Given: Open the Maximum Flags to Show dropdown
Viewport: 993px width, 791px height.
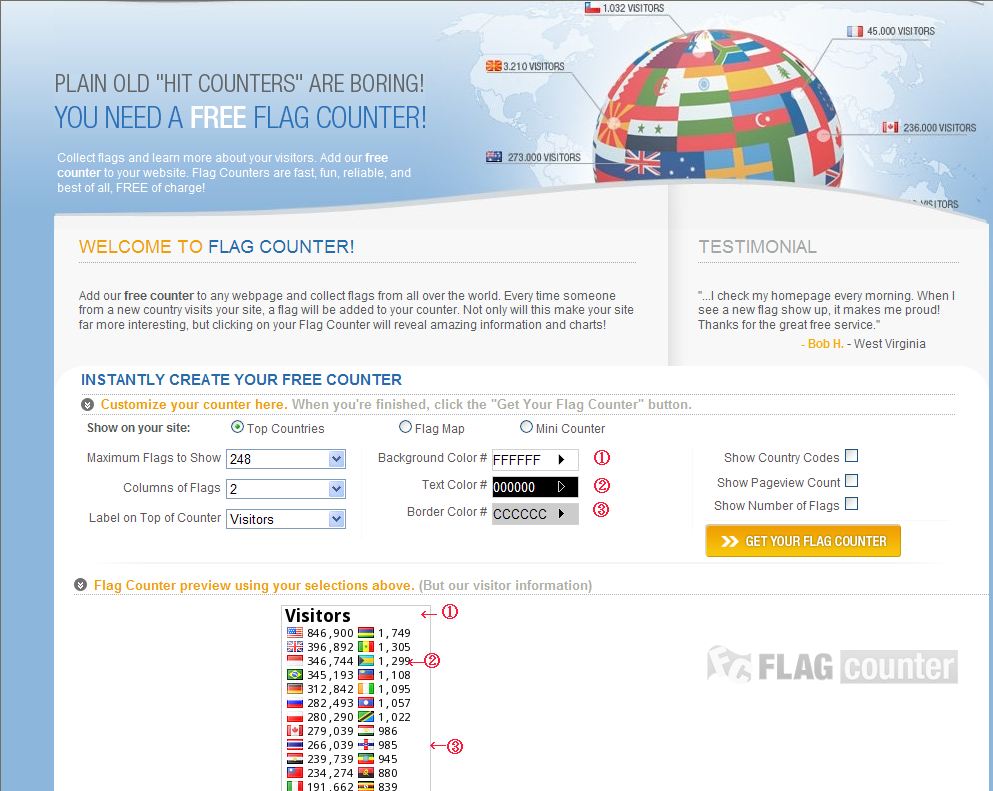Looking at the screenshot, I should 286,459.
